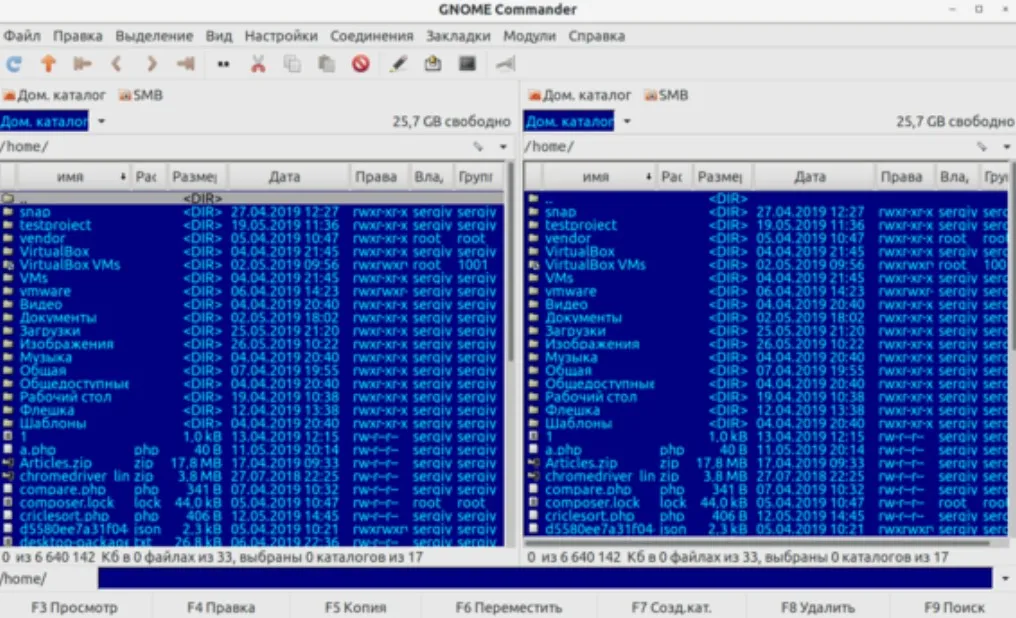Screen dimensions: 1016x618
Task: Click the command line input field
Action: pos(545,578)
